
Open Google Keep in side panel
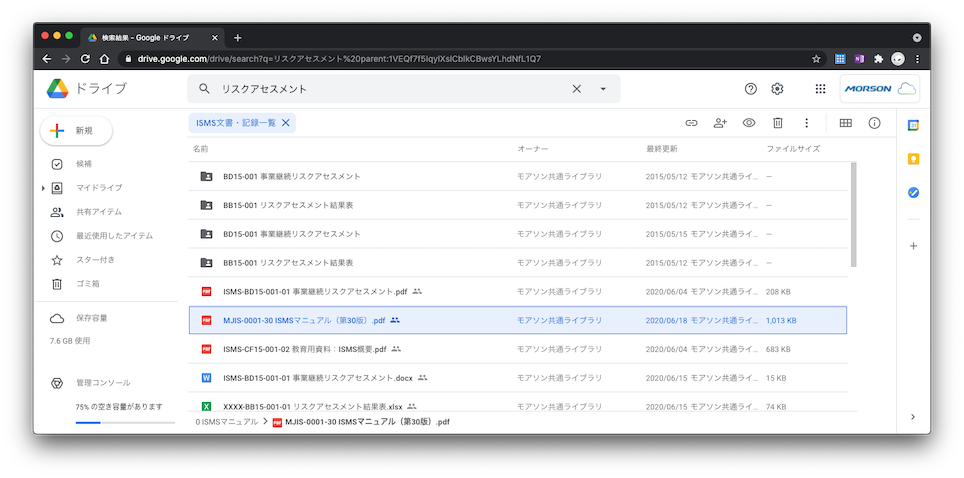coord(913,159)
